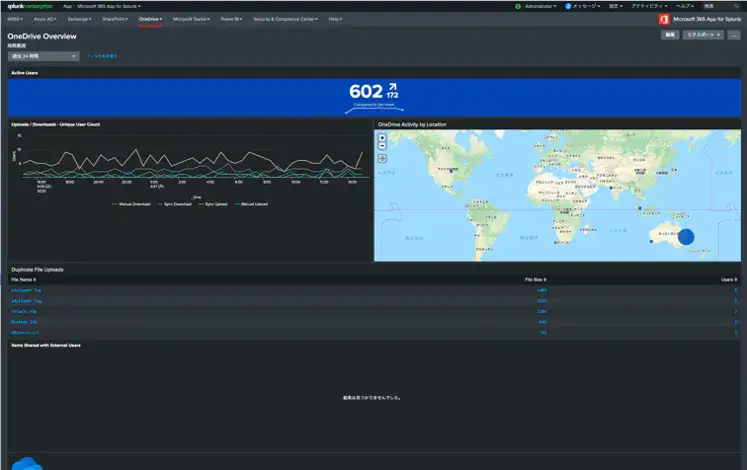
Task: Sort table by Users column
Action: tap(729, 280)
